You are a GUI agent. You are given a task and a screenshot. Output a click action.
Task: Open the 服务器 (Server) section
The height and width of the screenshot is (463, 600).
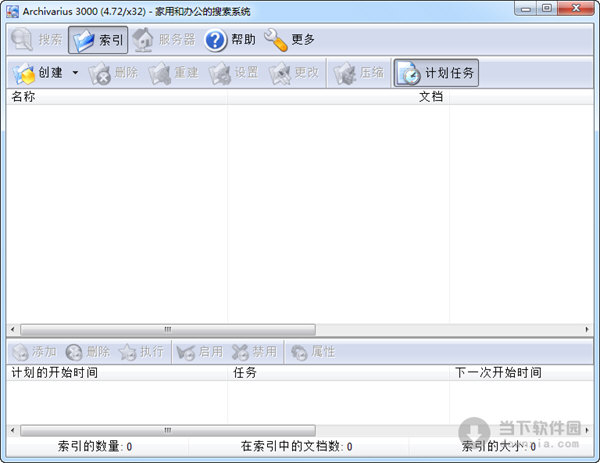click(164, 40)
